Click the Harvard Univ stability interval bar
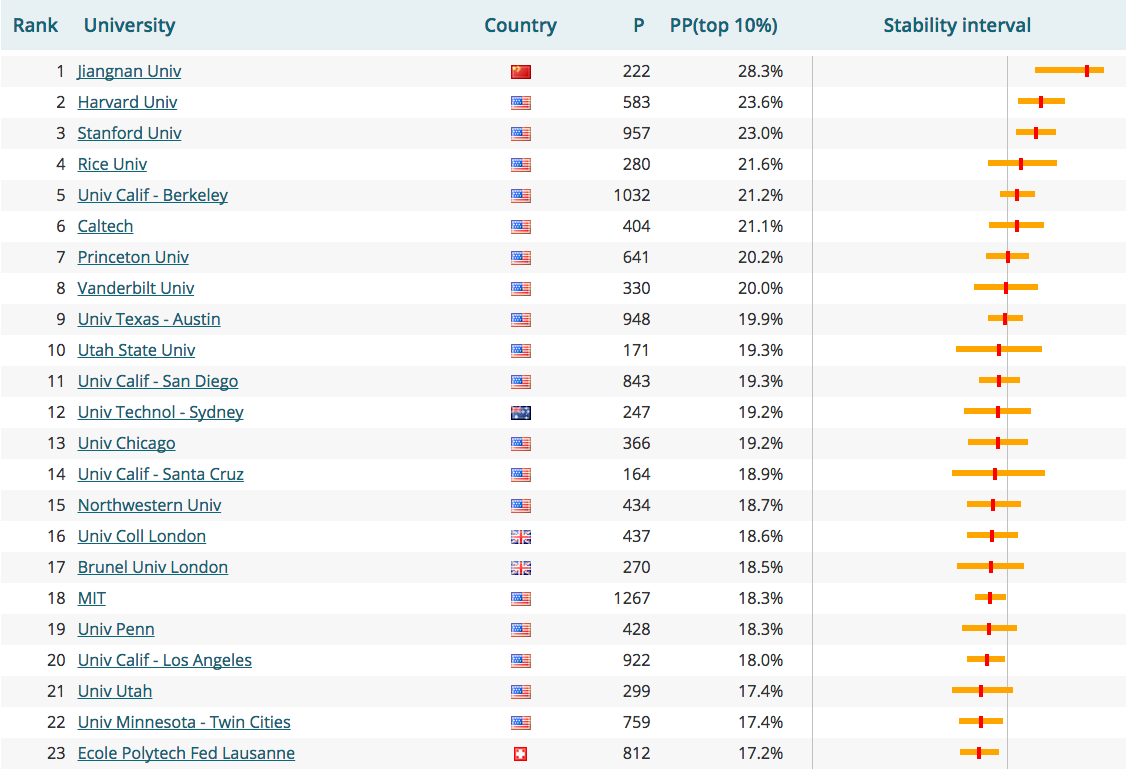Screen dimensions: 1126x769 (1041, 101)
